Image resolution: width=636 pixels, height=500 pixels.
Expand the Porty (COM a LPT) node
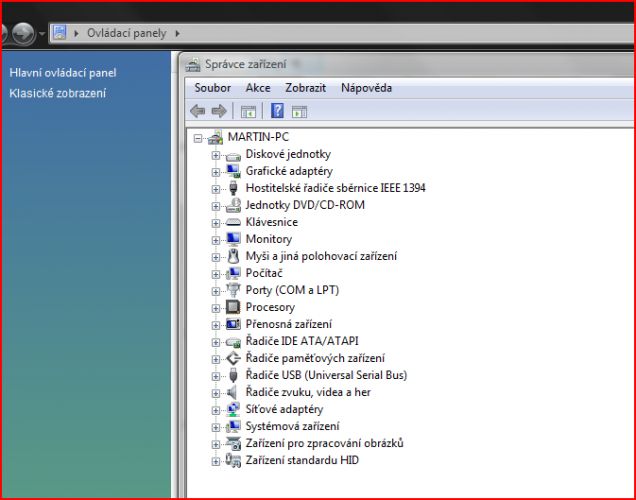click(216, 292)
